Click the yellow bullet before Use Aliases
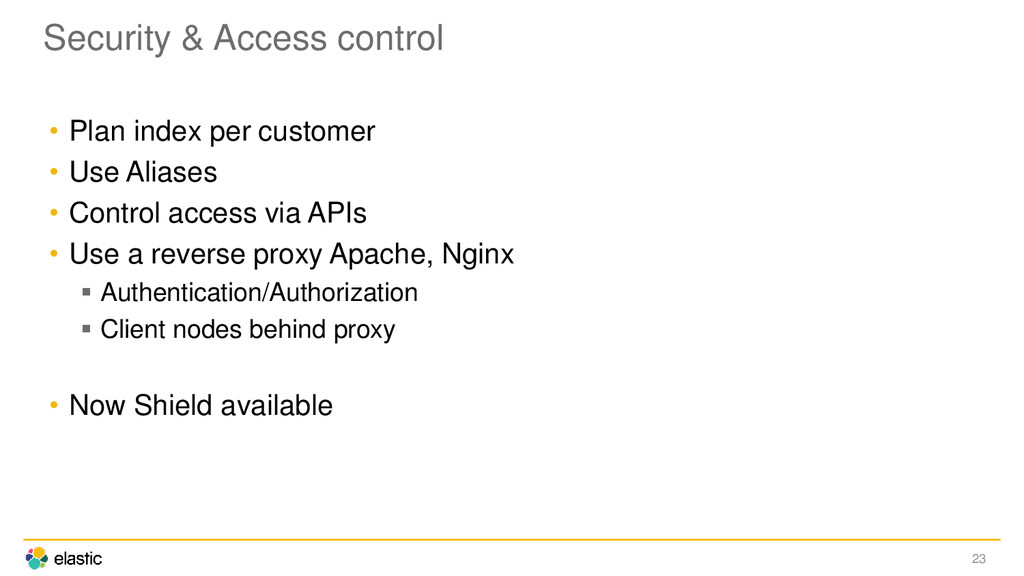Viewport: 1024px width, 576px height. (x=54, y=172)
